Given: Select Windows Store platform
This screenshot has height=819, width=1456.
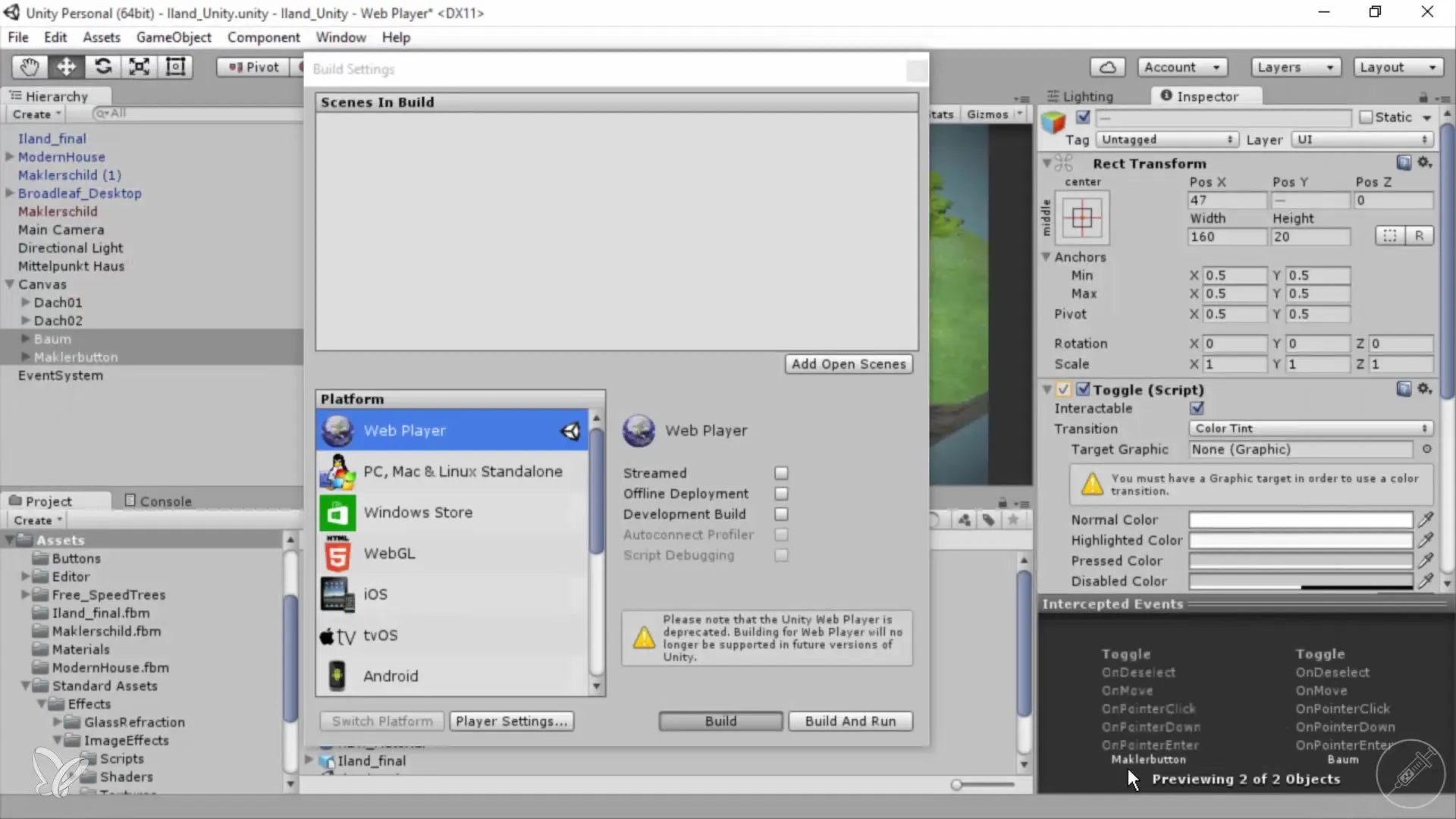Looking at the screenshot, I should (x=452, y=512).
